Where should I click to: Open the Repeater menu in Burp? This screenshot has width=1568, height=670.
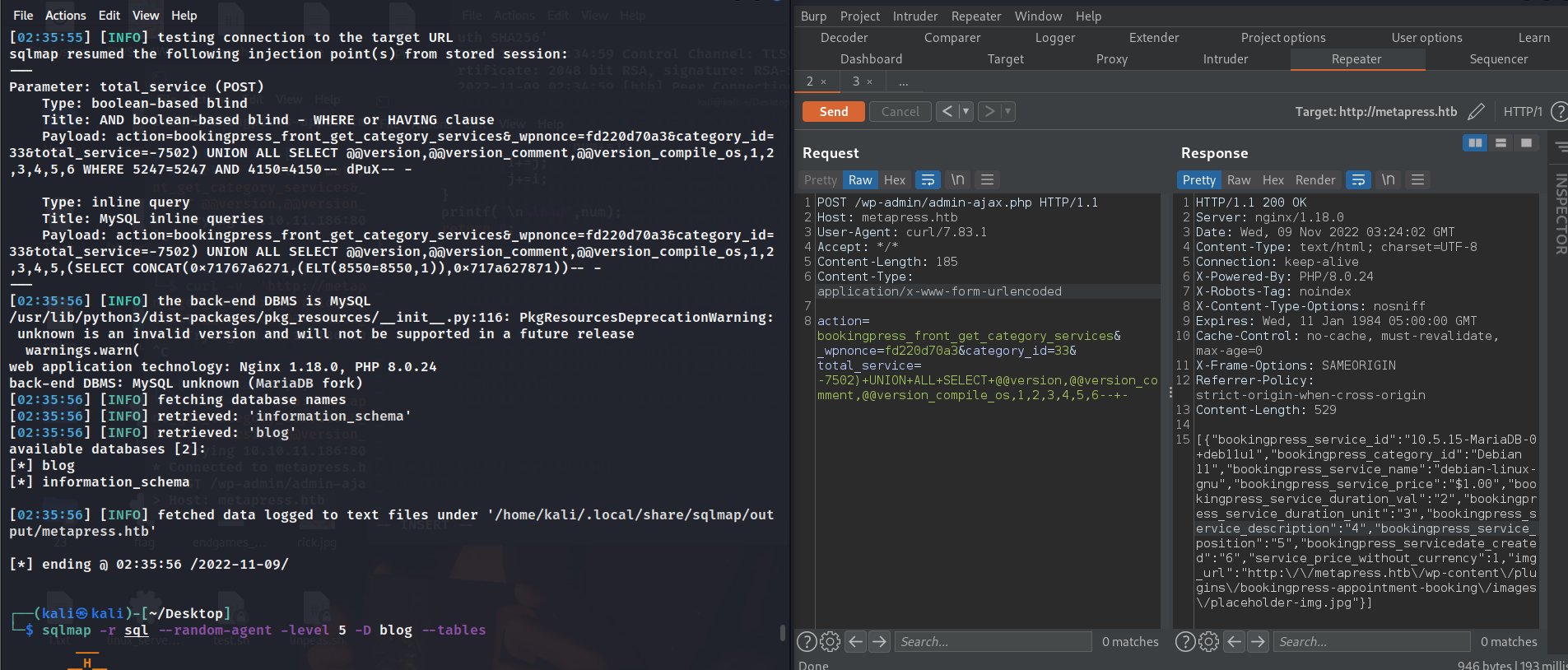click(975, 16)
